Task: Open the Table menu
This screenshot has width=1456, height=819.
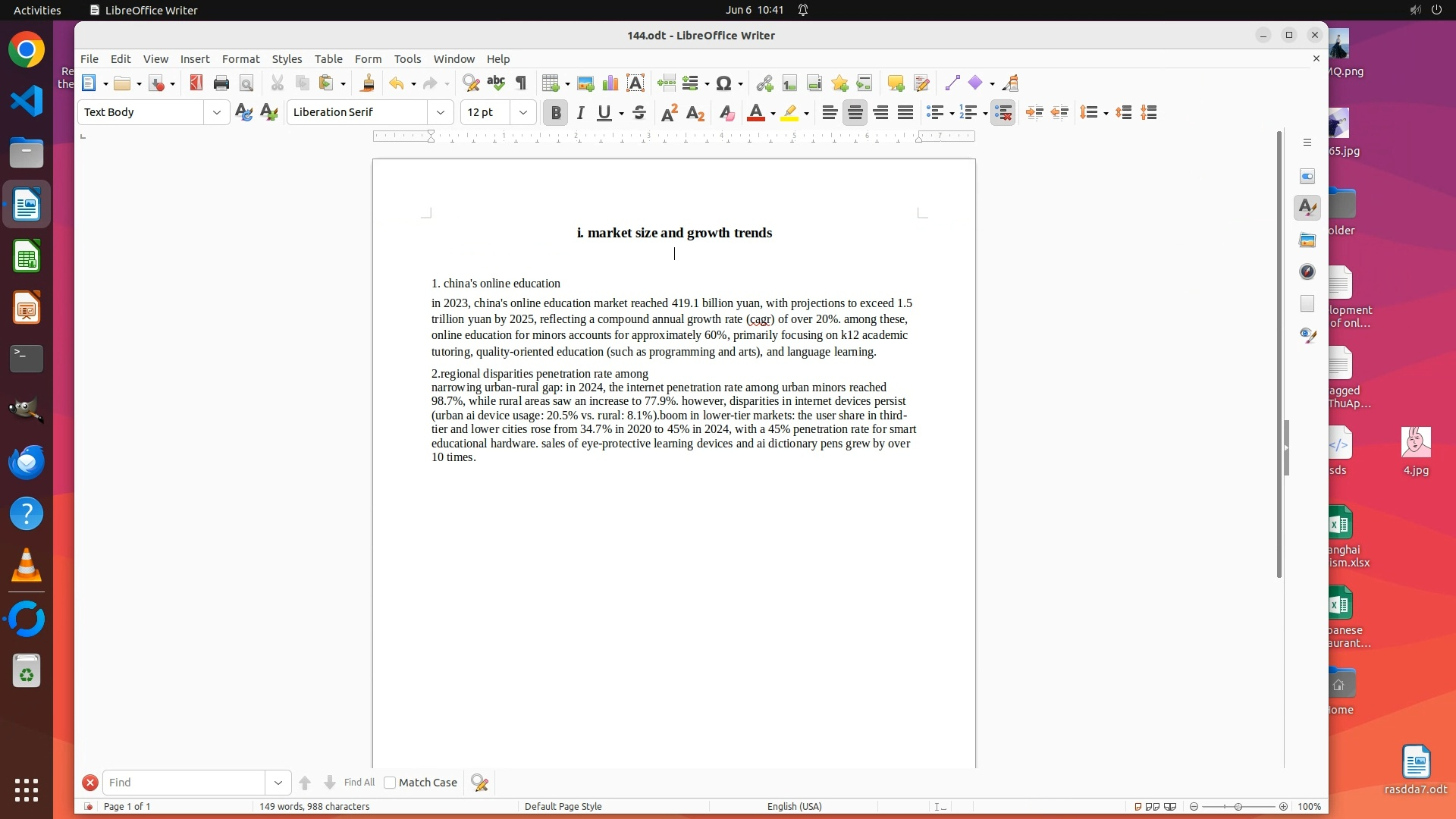Action: [x=328, y=58]
